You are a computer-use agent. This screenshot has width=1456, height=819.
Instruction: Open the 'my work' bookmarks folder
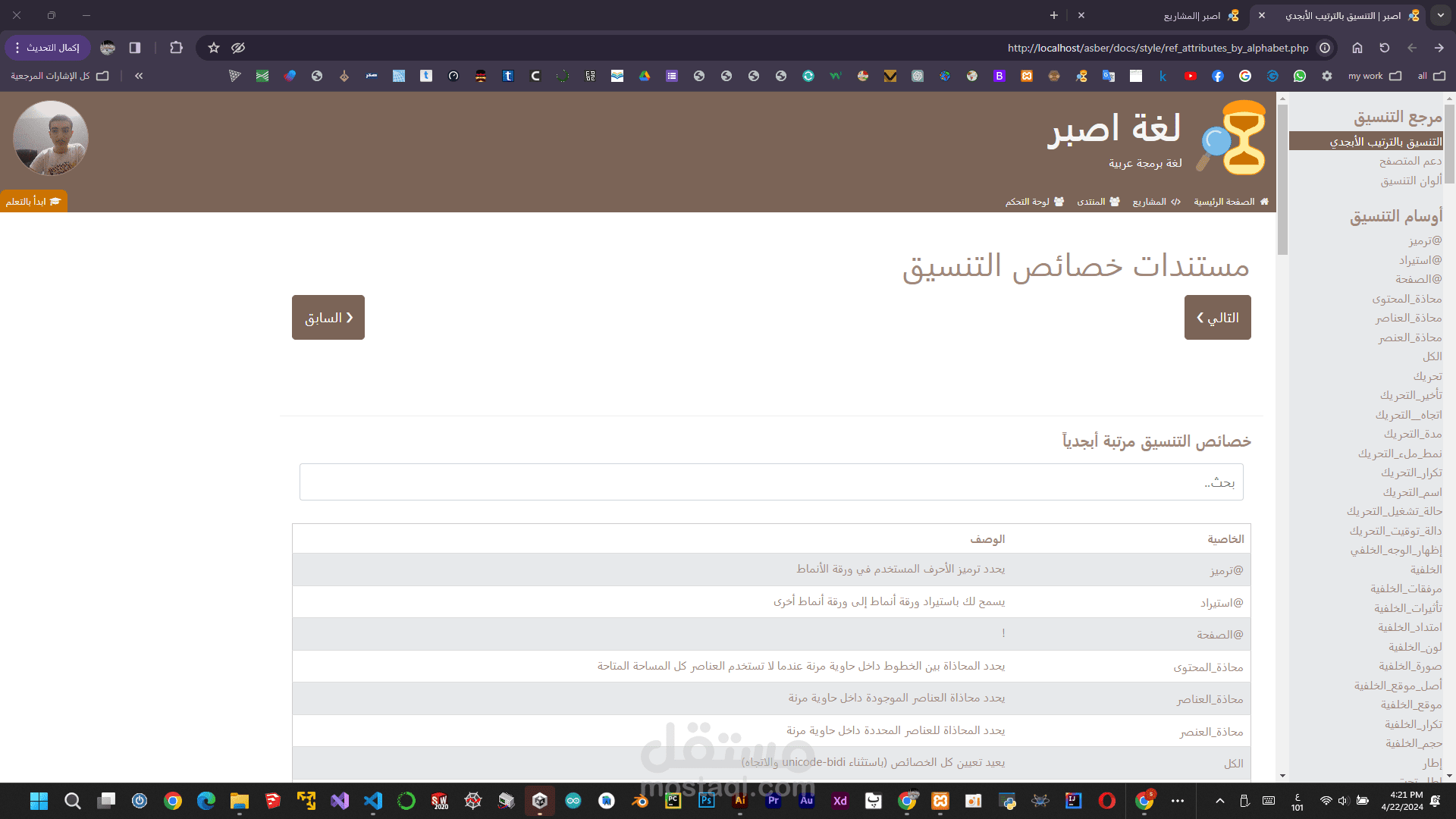tap(1373, 76)
